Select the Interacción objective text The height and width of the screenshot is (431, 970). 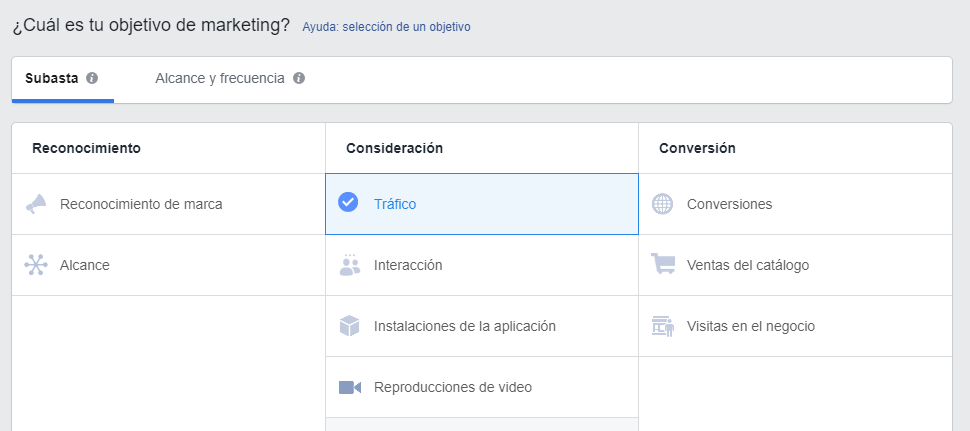408,265
